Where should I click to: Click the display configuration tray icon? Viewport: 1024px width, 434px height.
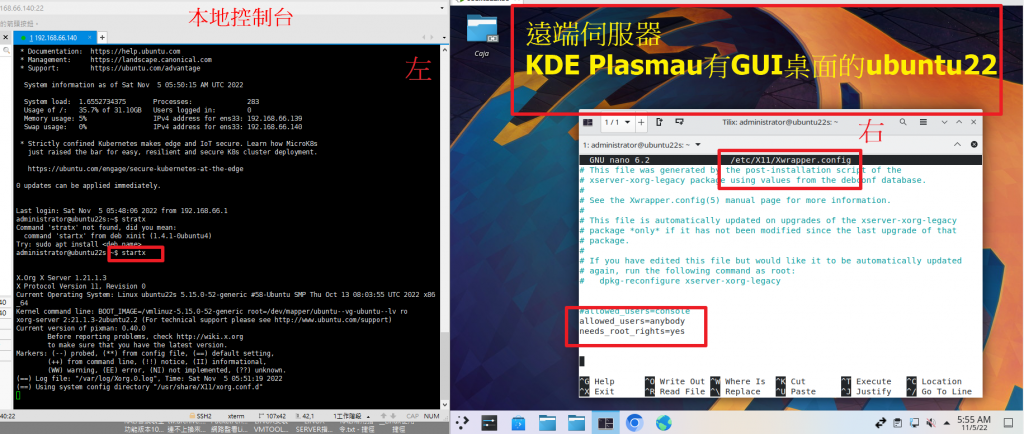(x=914, y=423)
